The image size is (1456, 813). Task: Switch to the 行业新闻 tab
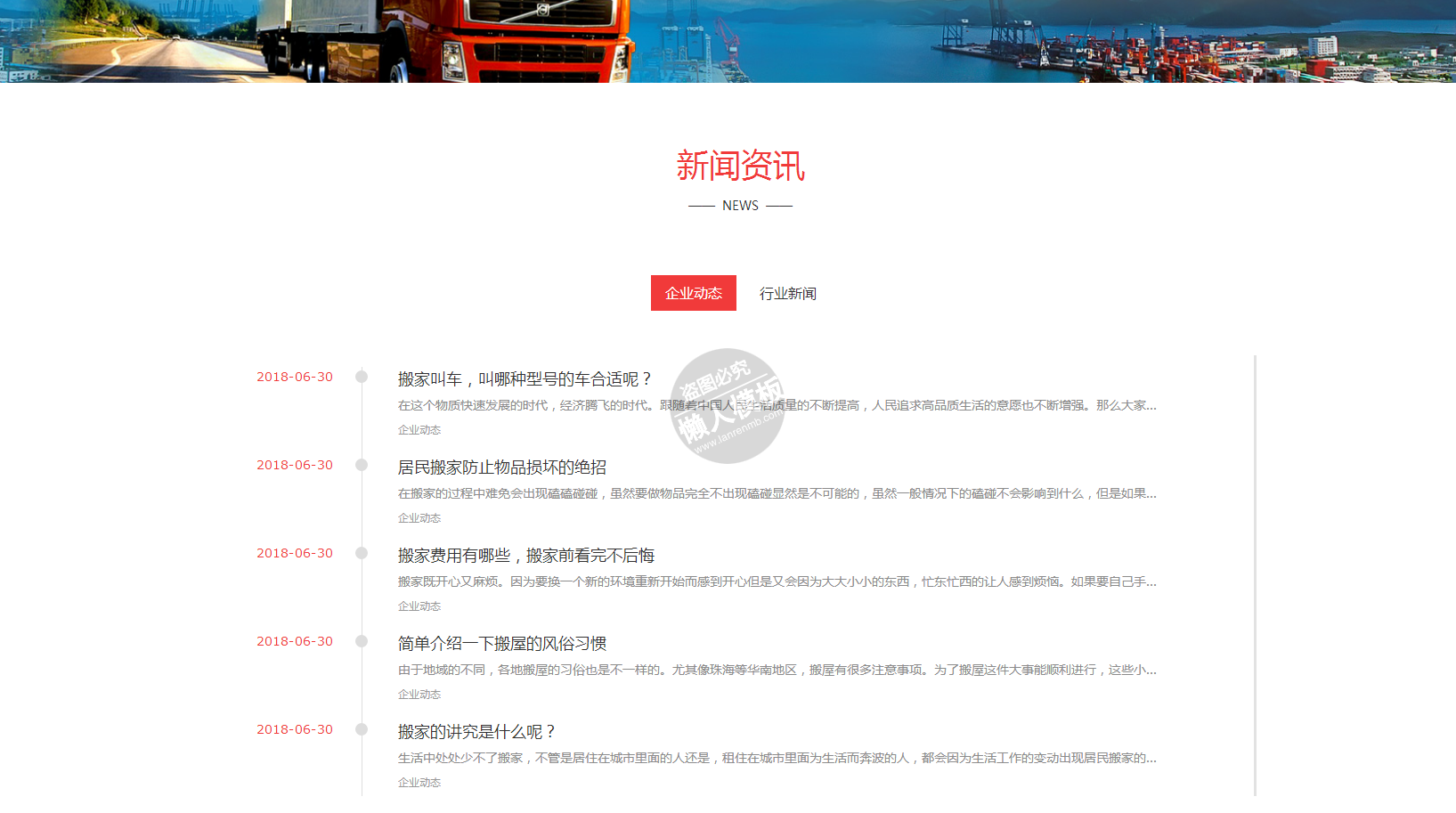pyautogui.click(x=787, y=293)
